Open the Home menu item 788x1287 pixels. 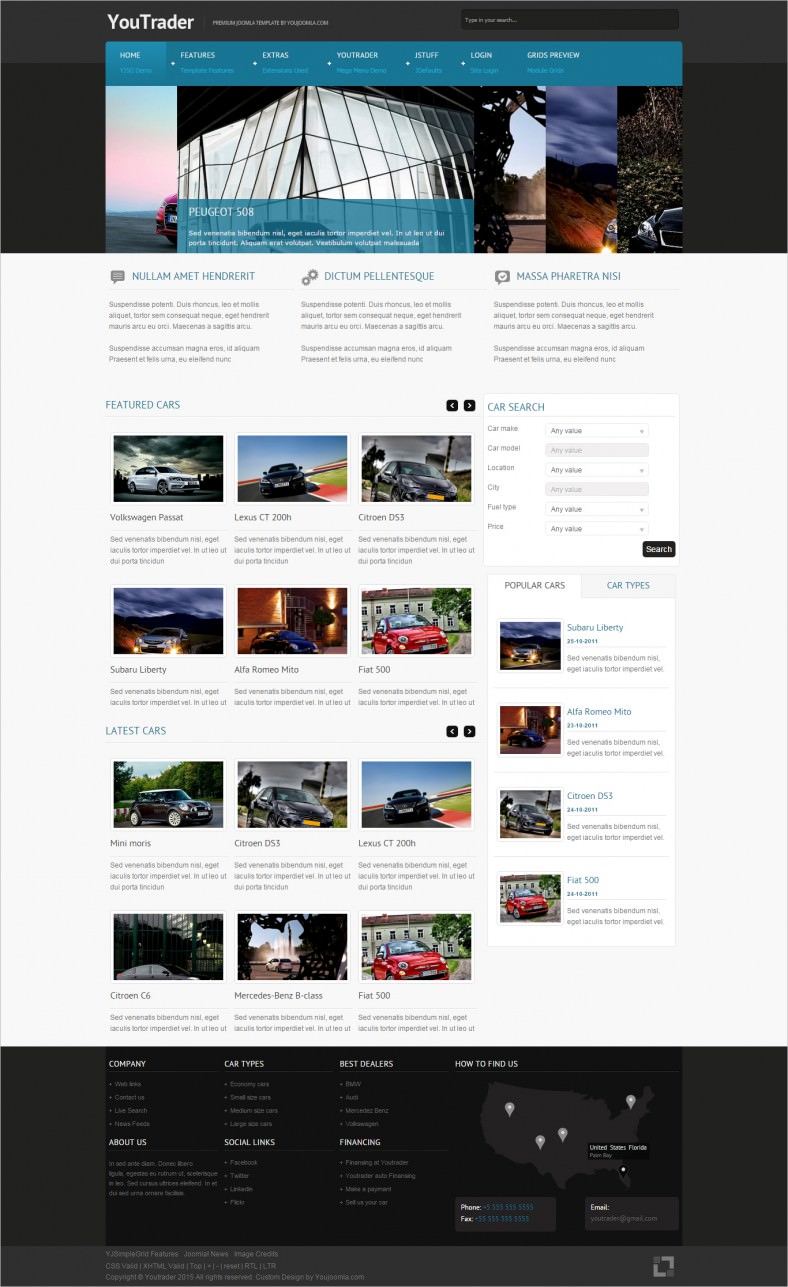137,62
